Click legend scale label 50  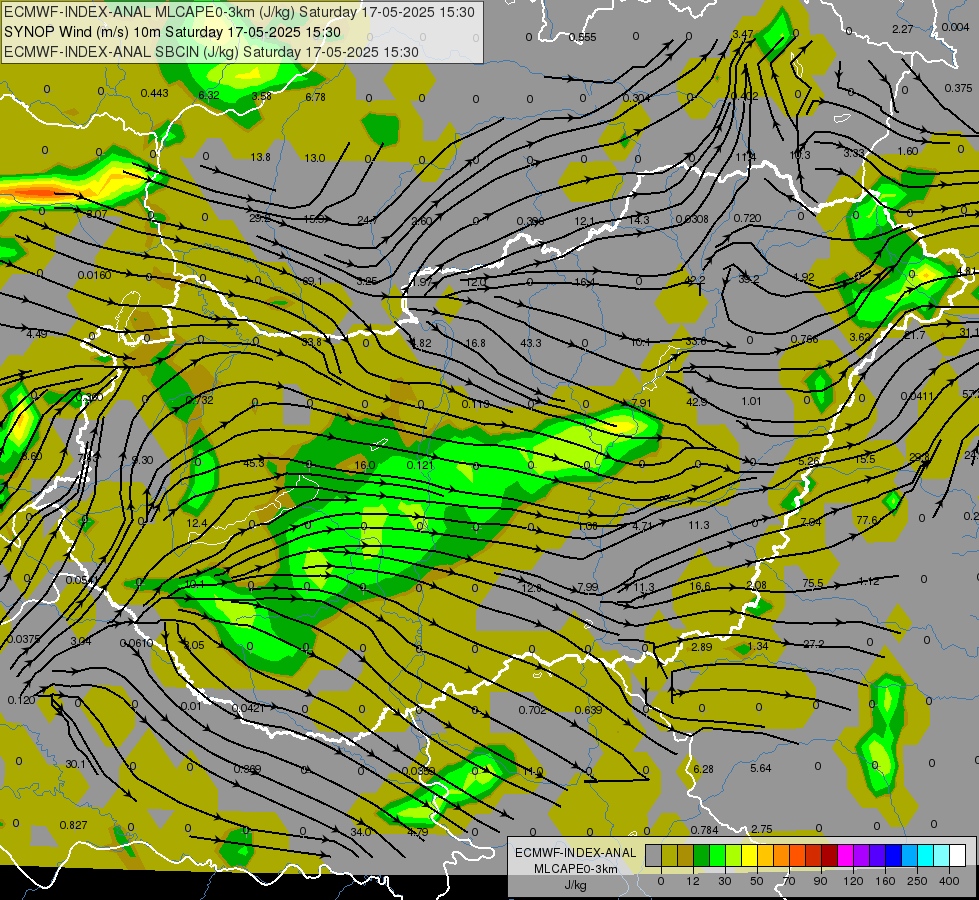pyautogui.click(x=757, y=881)
